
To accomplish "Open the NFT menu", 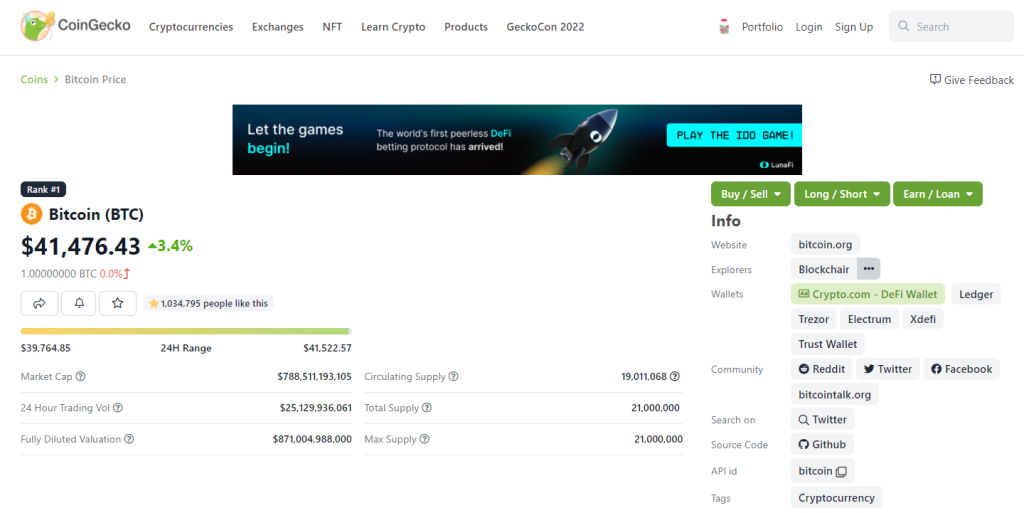I will point(332,27).
